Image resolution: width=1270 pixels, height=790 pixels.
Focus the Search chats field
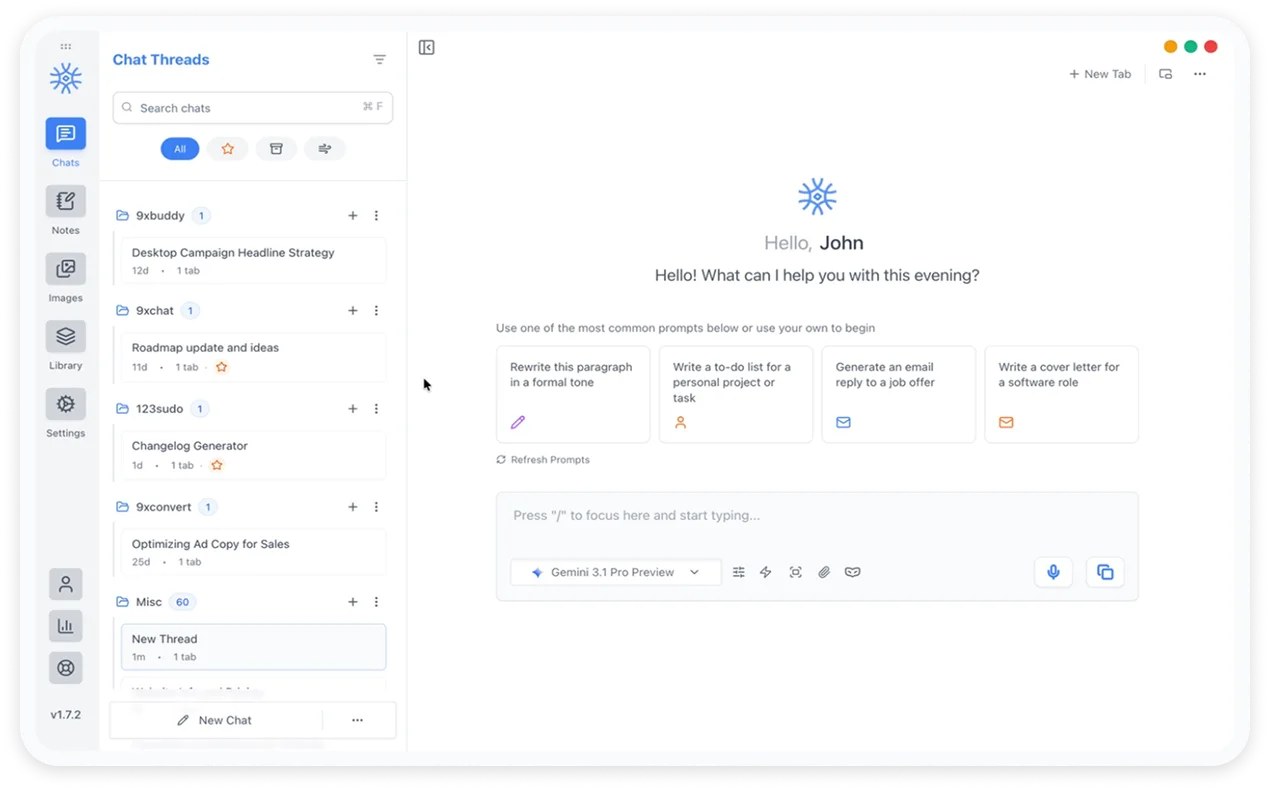253,108
